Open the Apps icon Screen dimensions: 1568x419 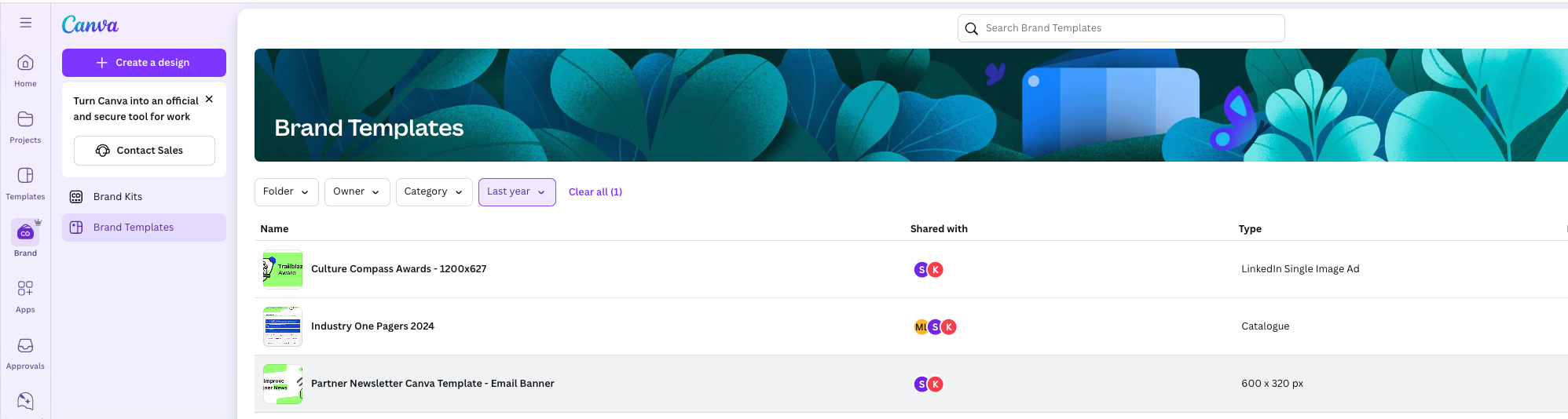(25, 290)
